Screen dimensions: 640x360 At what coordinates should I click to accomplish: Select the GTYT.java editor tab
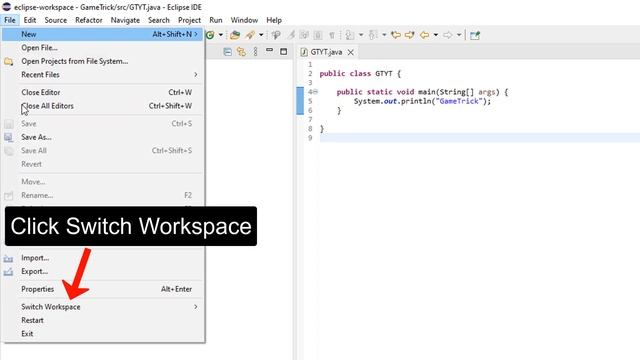click(326, 52)
